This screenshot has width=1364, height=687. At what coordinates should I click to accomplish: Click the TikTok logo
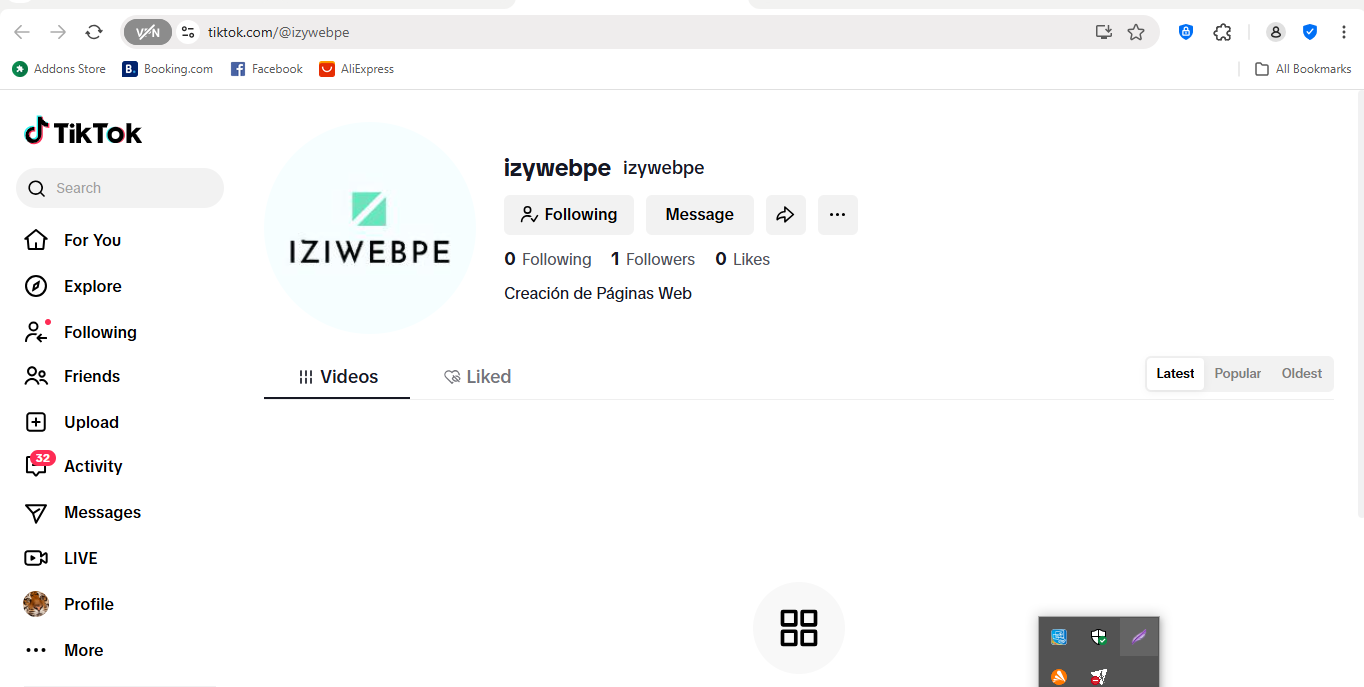83,132
